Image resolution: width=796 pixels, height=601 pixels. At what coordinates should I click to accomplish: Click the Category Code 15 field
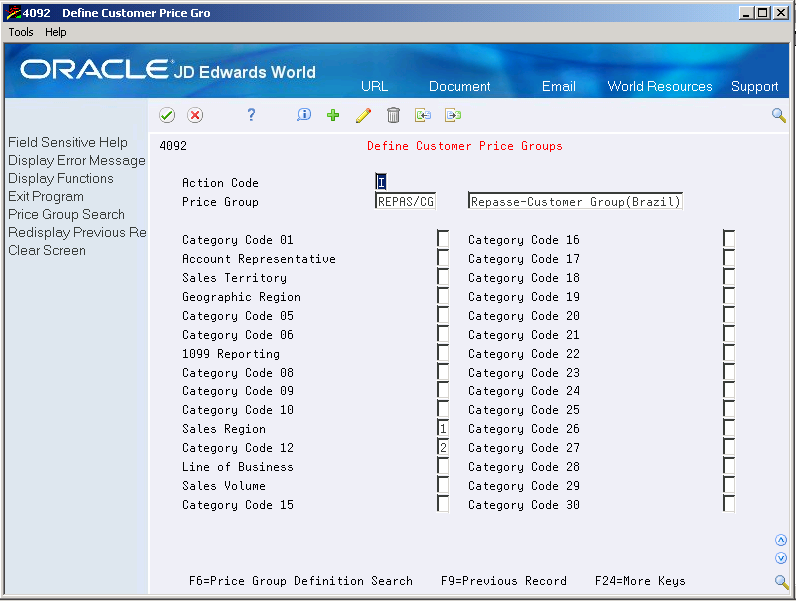[x=443, y=504]
